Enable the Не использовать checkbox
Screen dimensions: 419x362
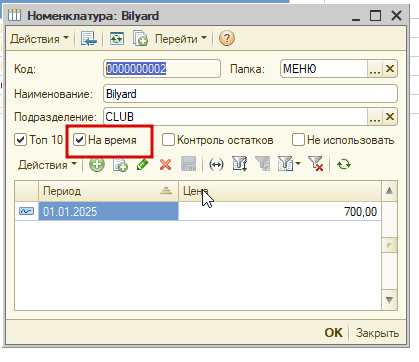coord(298,140)
